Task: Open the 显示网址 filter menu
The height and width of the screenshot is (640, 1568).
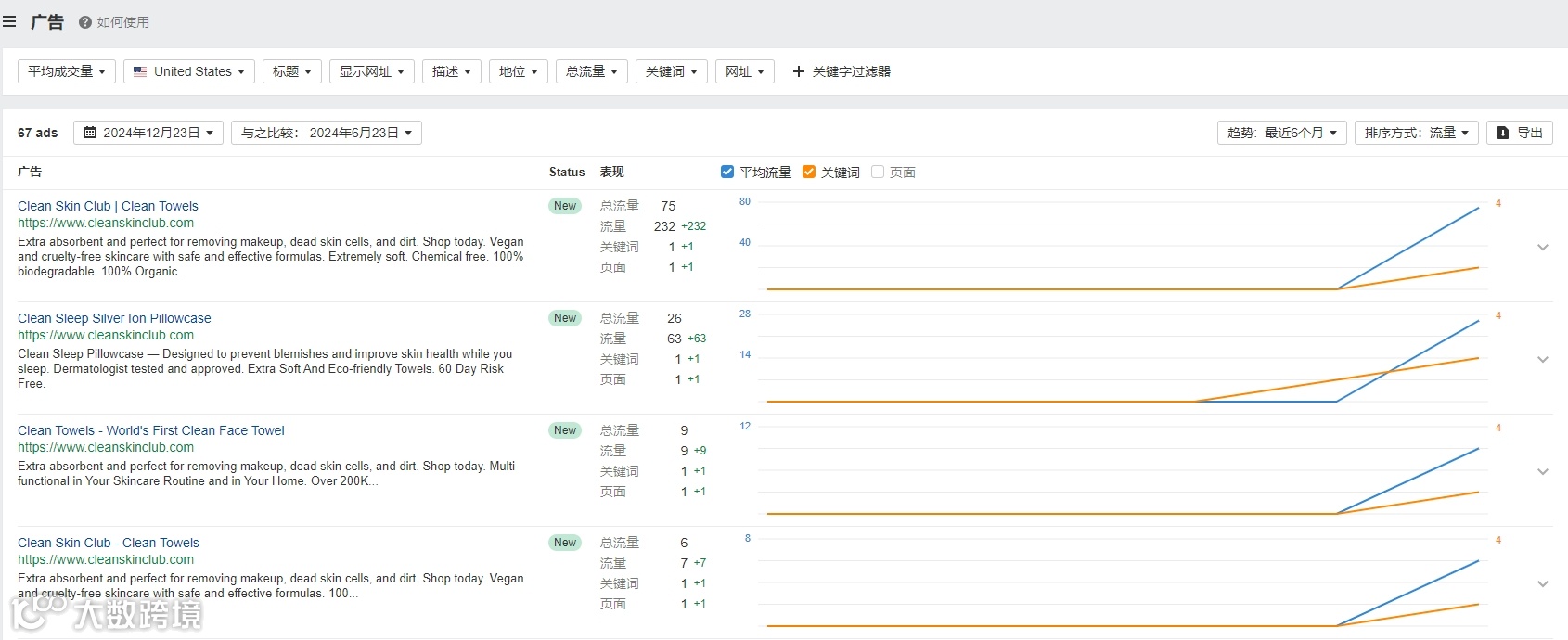Action: coord(371,71)
